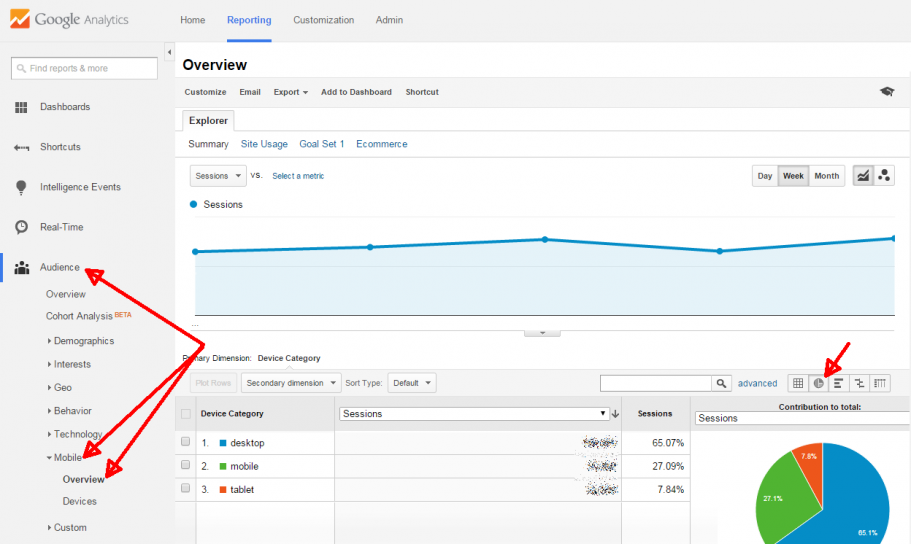Viewport: 911px width, 544px height.
Task: Click the Shortcut button
Action: (x=422, y=92)
